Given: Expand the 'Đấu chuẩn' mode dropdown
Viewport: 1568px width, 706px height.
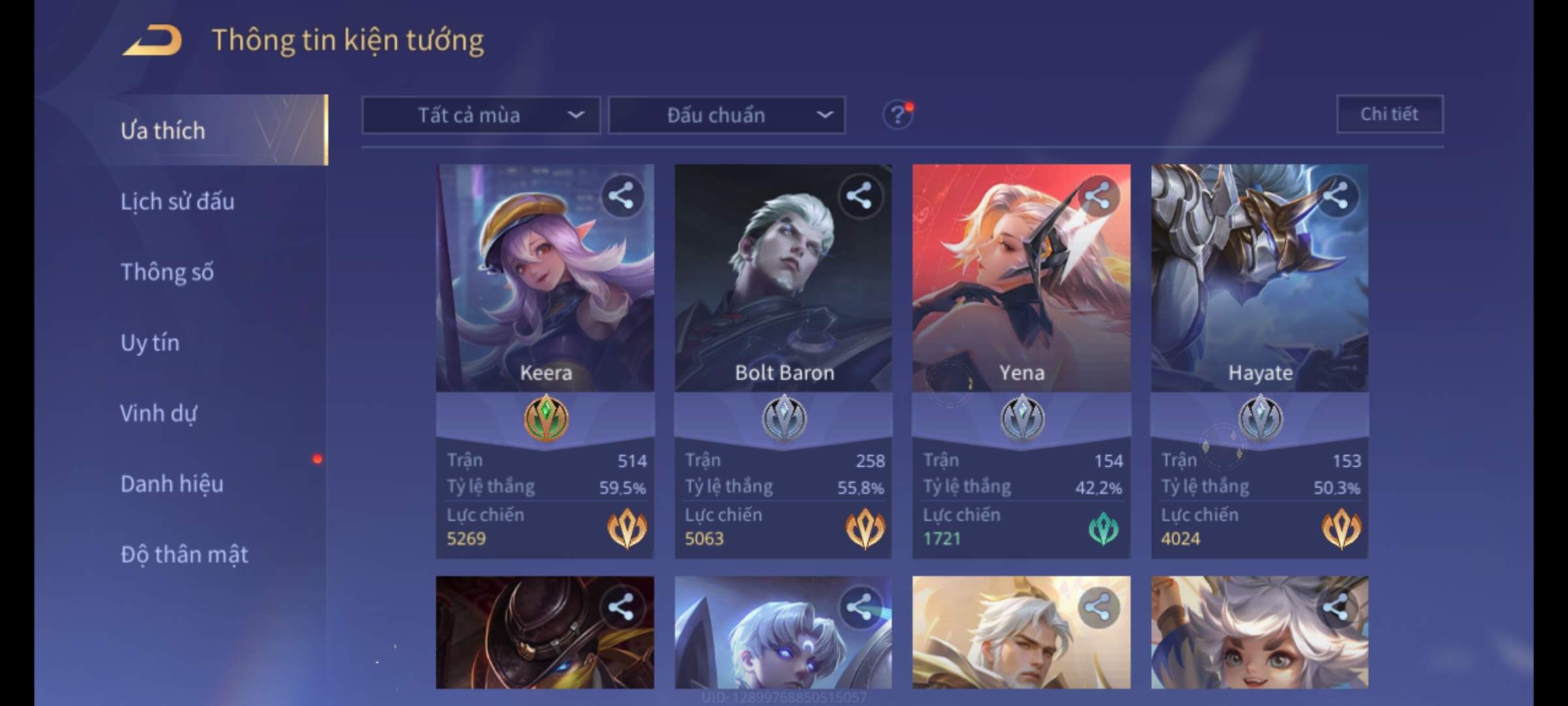Looking at the screenshot, I should click(727, 115).
